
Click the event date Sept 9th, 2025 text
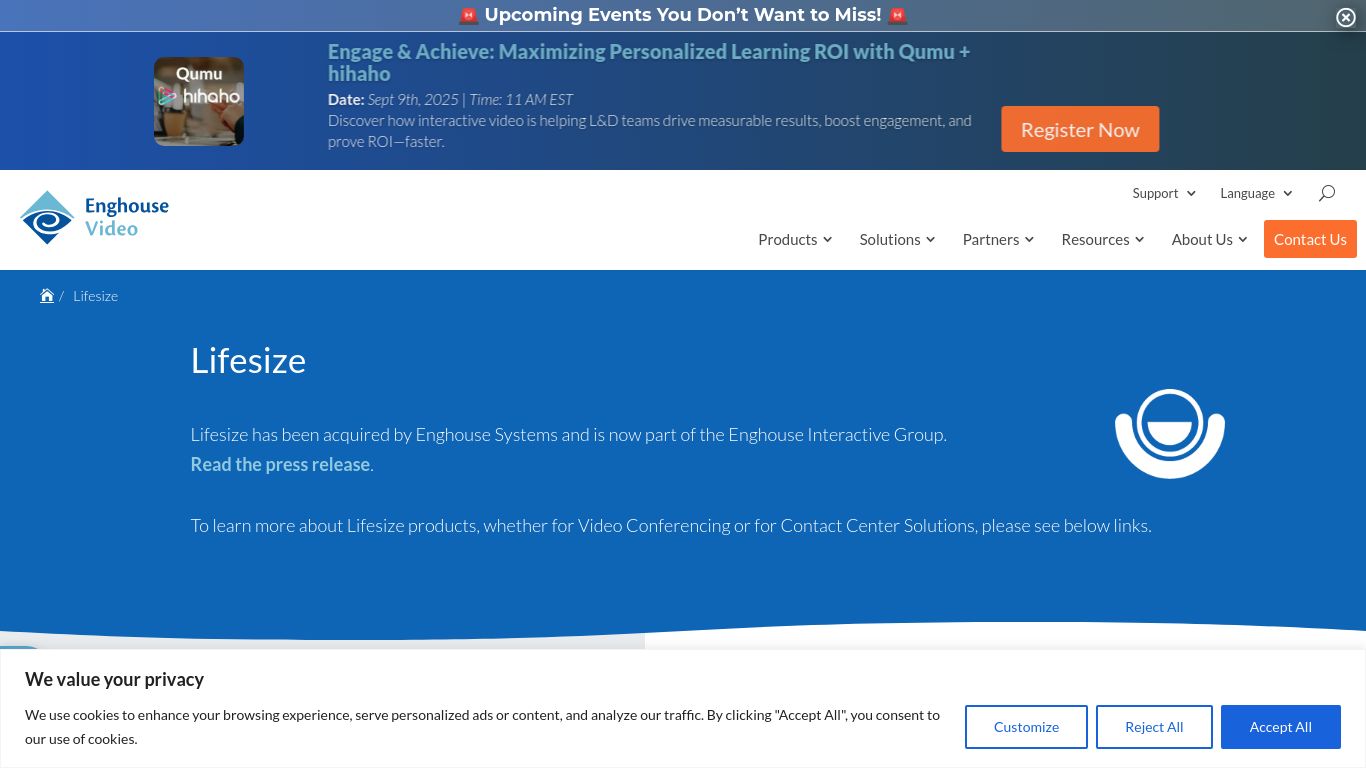coord(413,99)
